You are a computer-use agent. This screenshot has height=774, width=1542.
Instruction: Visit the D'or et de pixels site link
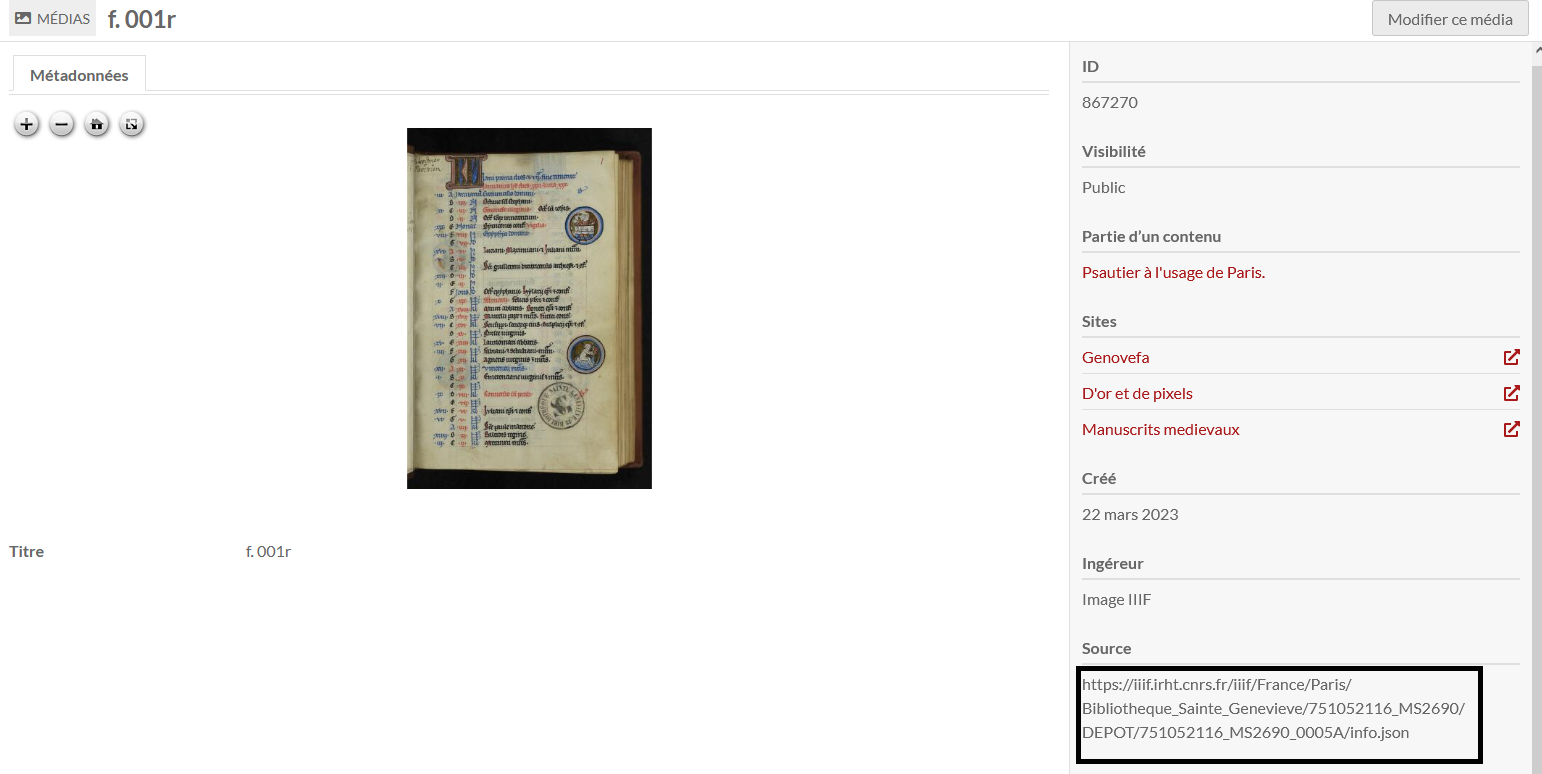click(1137, 392)
